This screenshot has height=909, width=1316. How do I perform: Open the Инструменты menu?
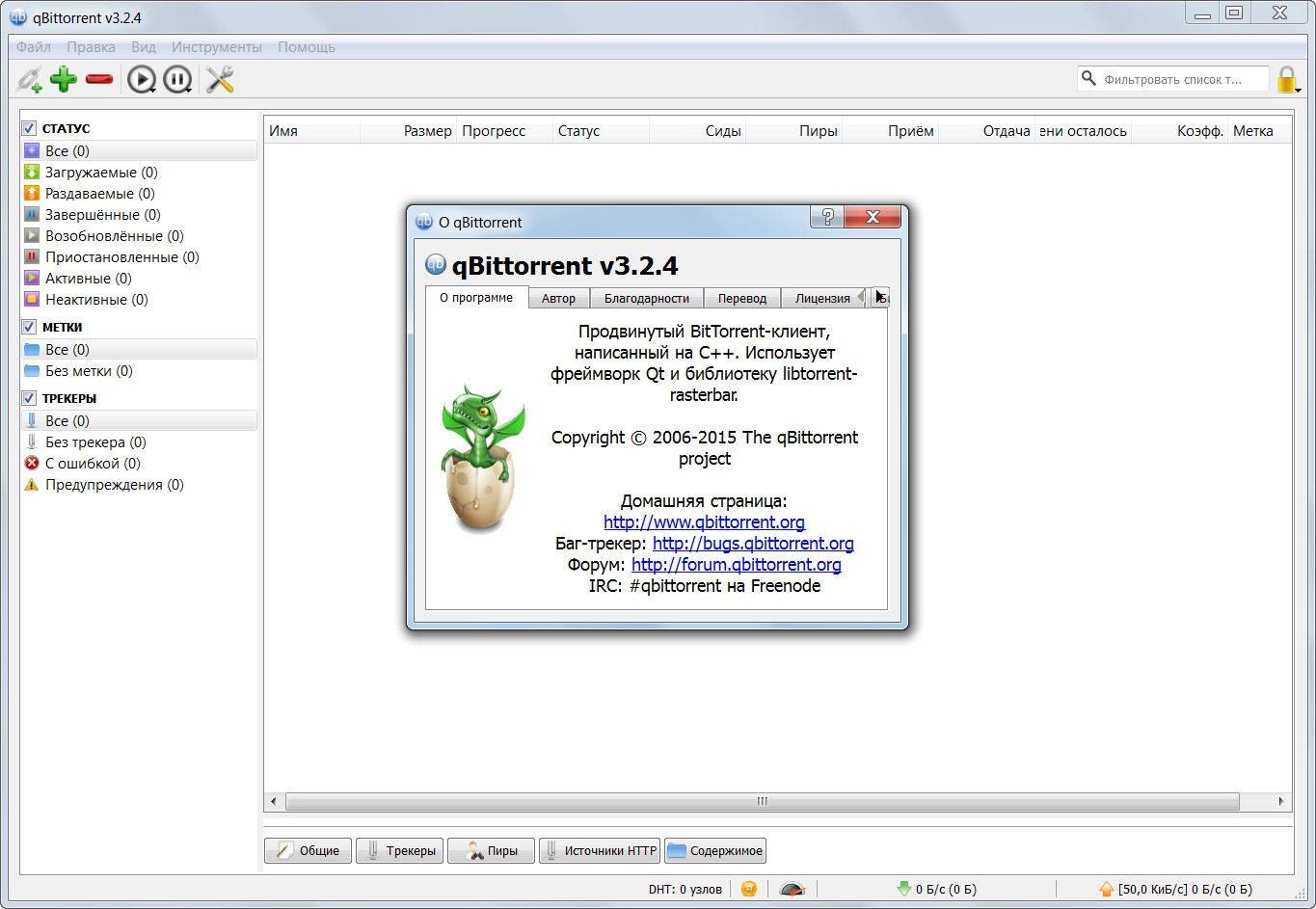click(x=217, y=46)
